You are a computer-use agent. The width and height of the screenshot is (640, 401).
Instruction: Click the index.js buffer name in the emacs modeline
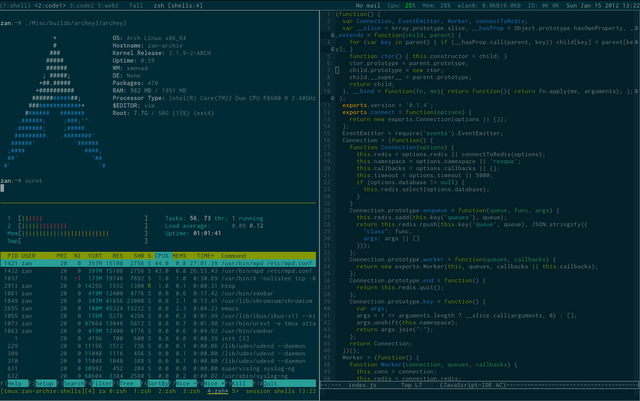pos(362,385)
